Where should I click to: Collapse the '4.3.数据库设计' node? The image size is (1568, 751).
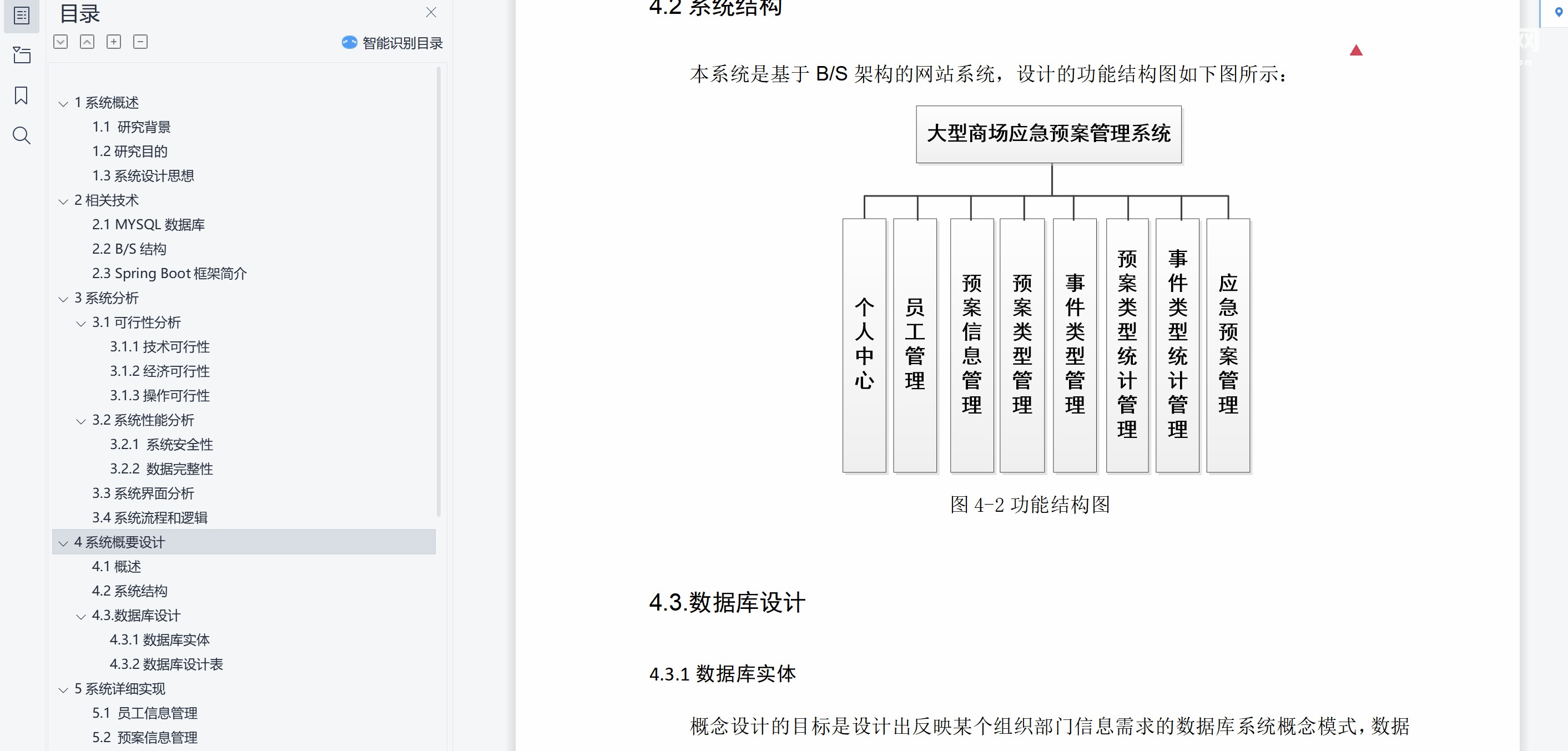(x=80, y=617)
